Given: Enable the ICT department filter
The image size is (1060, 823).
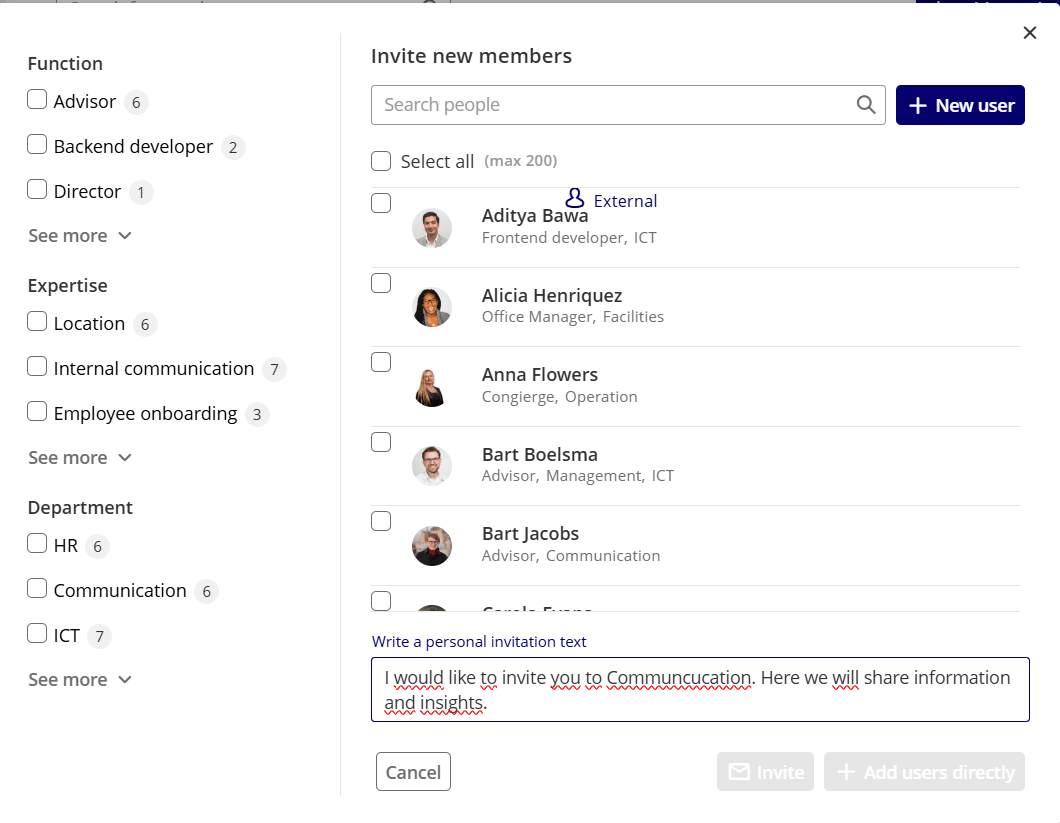Looking at the screenshot, I should coord(37,634).
